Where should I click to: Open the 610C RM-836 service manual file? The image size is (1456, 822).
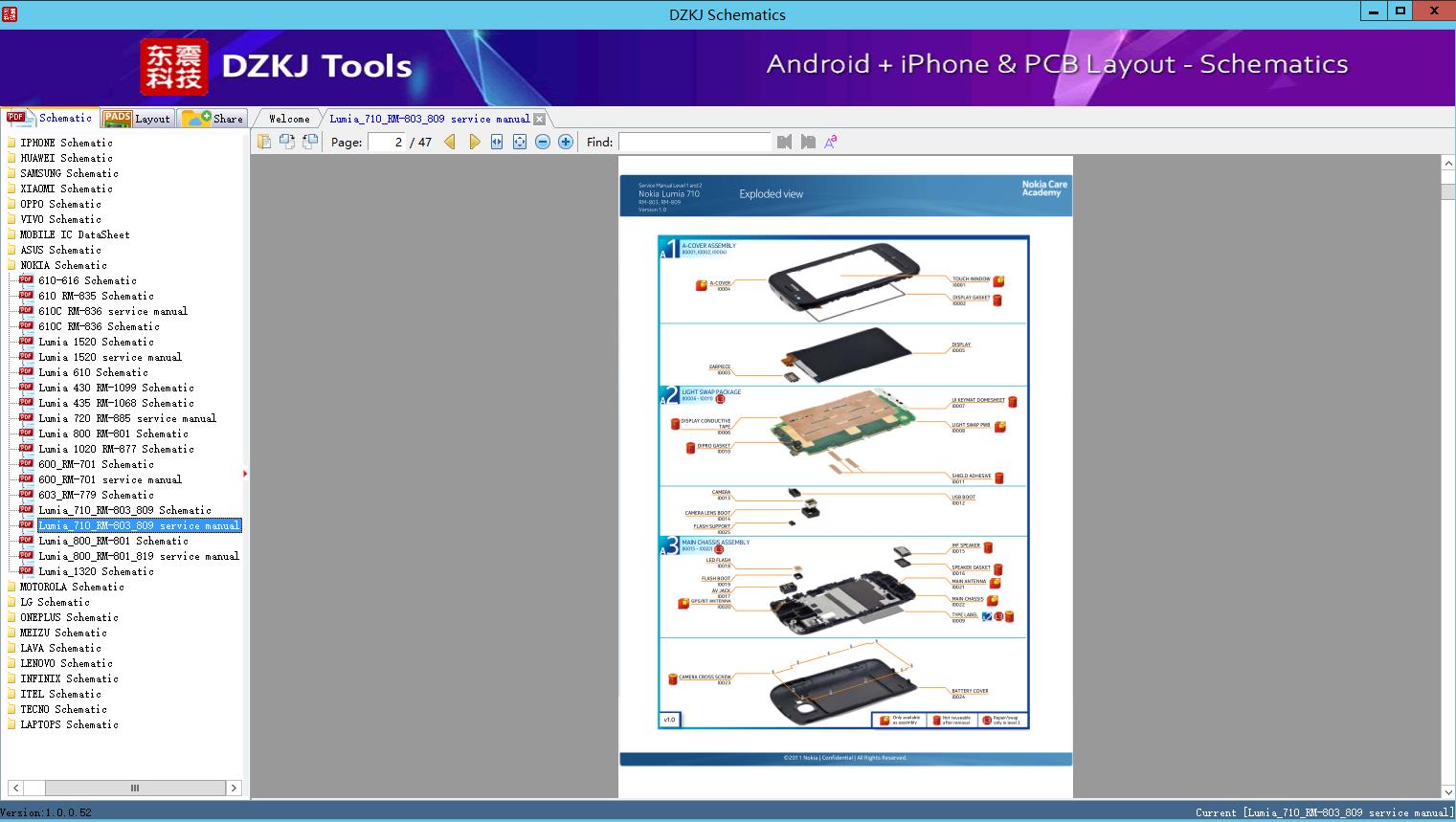[x=113, y=311]
